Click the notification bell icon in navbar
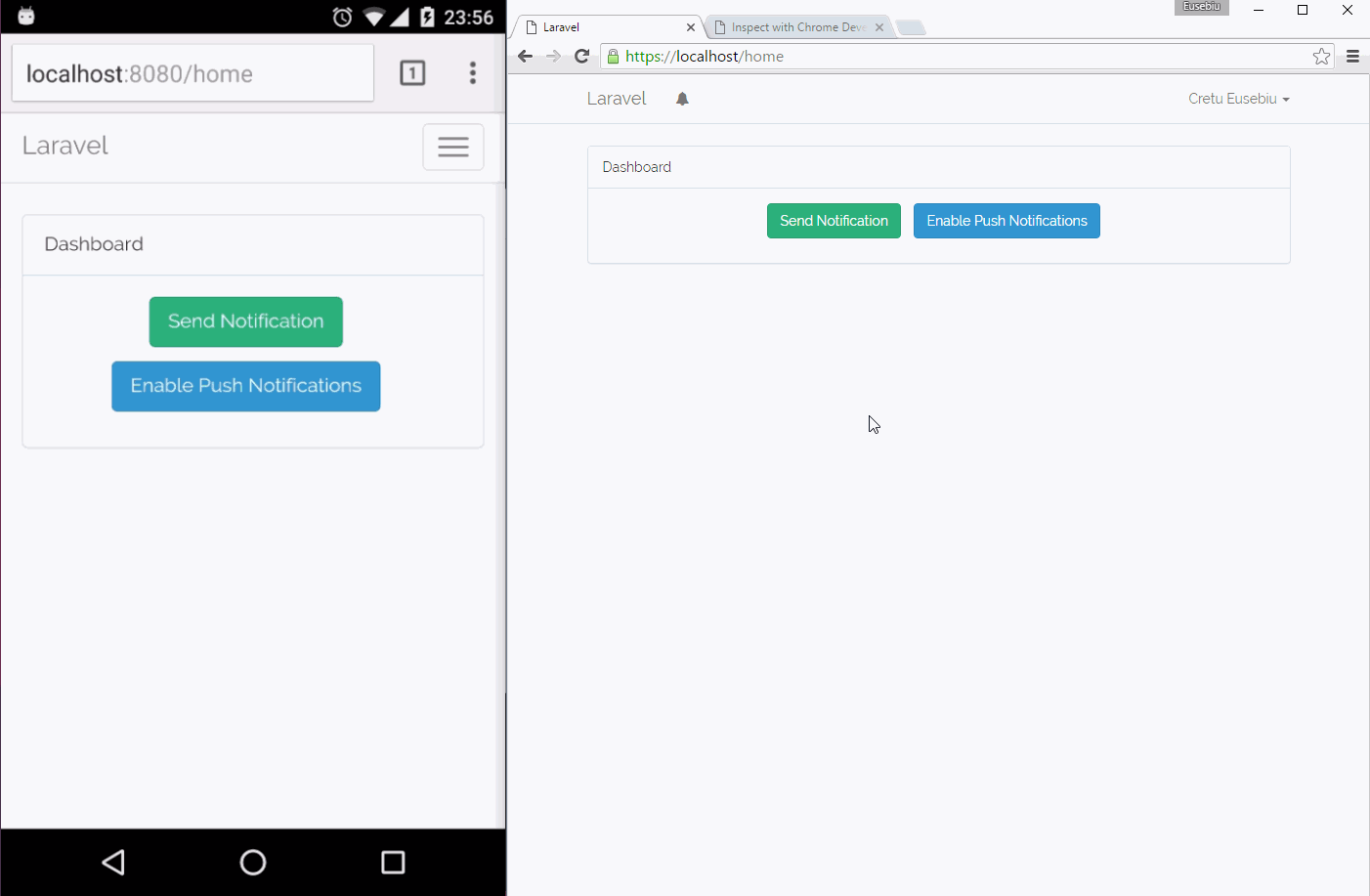 pos(682,99)
